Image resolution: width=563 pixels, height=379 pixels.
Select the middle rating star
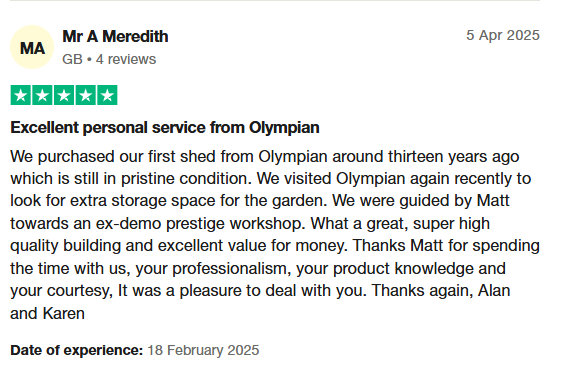tap(64, 95)
